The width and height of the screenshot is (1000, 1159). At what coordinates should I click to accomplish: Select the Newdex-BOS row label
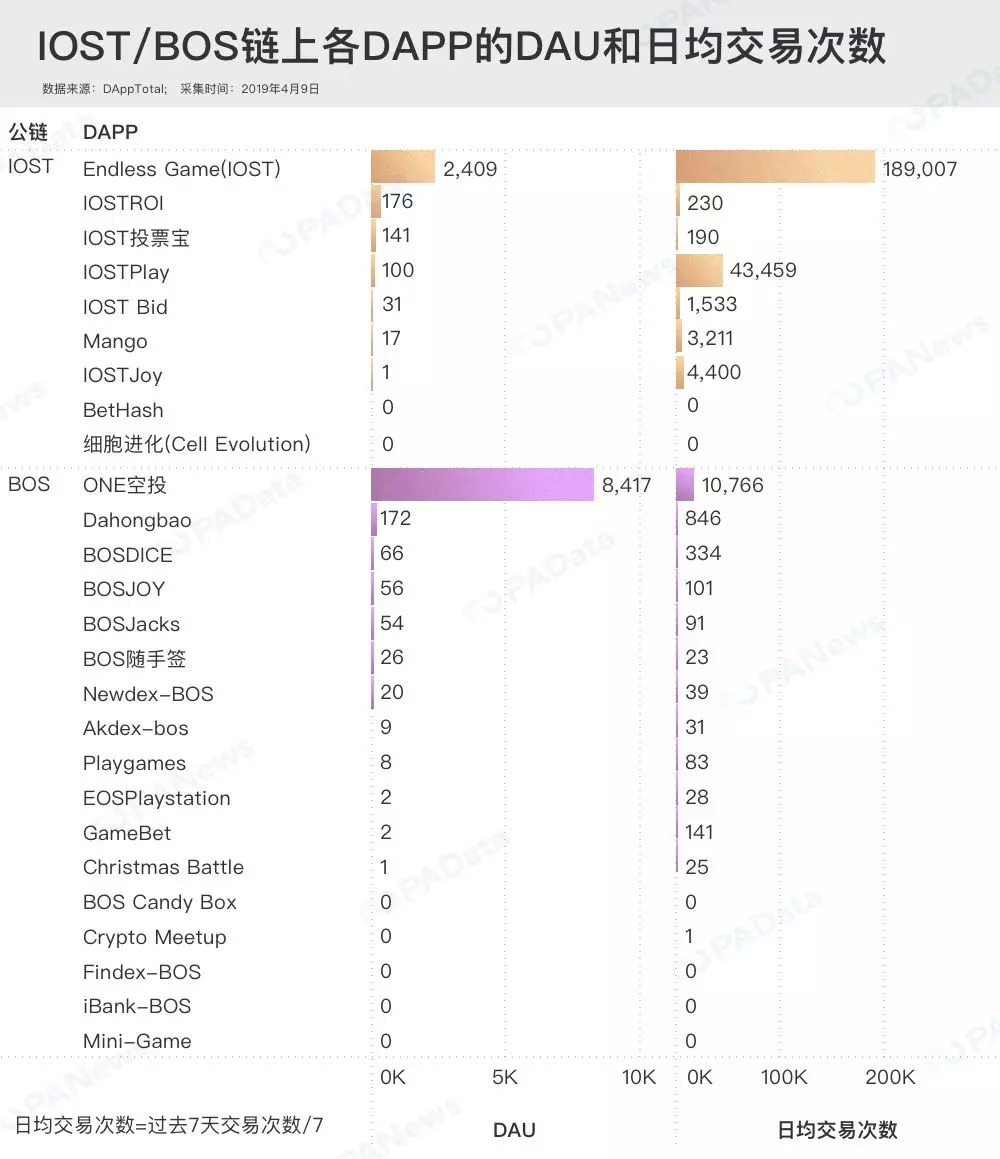tap(148, 694)
